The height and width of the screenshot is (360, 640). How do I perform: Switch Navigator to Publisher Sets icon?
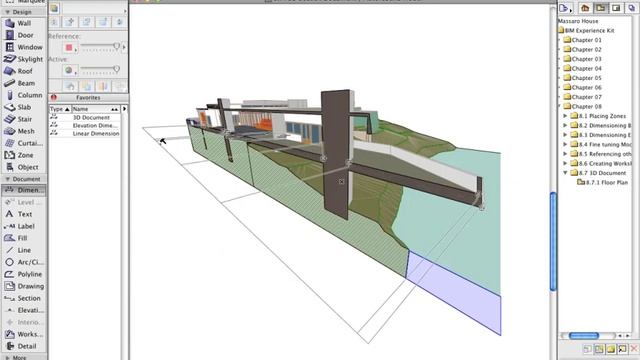coord(631,8)
